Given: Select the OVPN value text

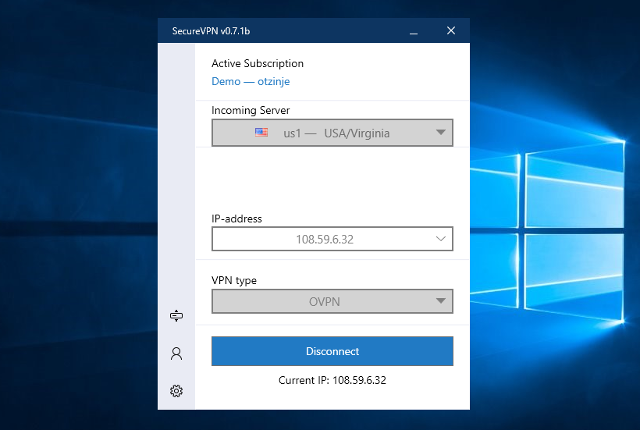Looking at the screenshot, I should tap(324, 301).
